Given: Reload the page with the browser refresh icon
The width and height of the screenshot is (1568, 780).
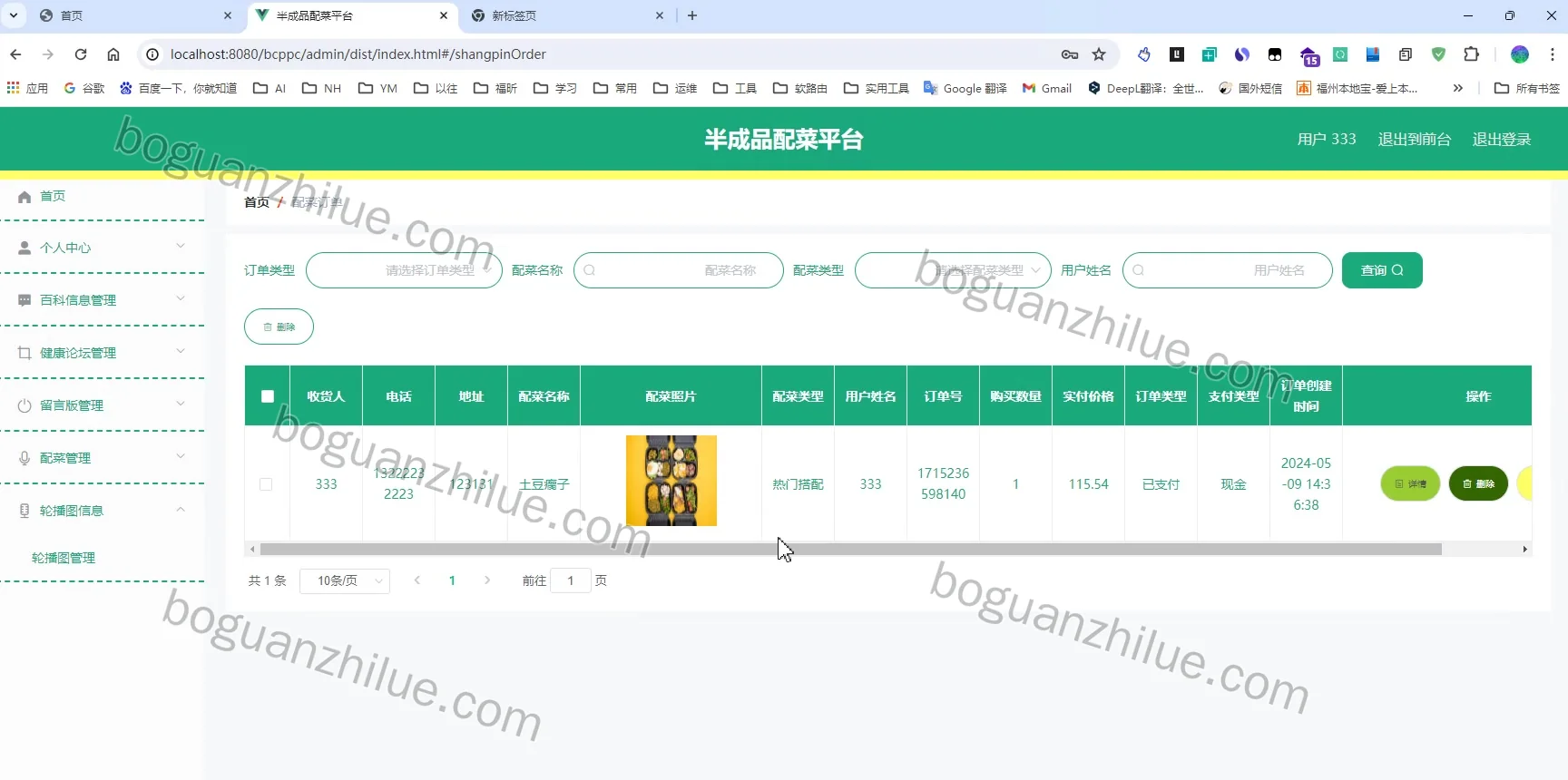Looking at the screenshot, I should click(x=81, y=54).
